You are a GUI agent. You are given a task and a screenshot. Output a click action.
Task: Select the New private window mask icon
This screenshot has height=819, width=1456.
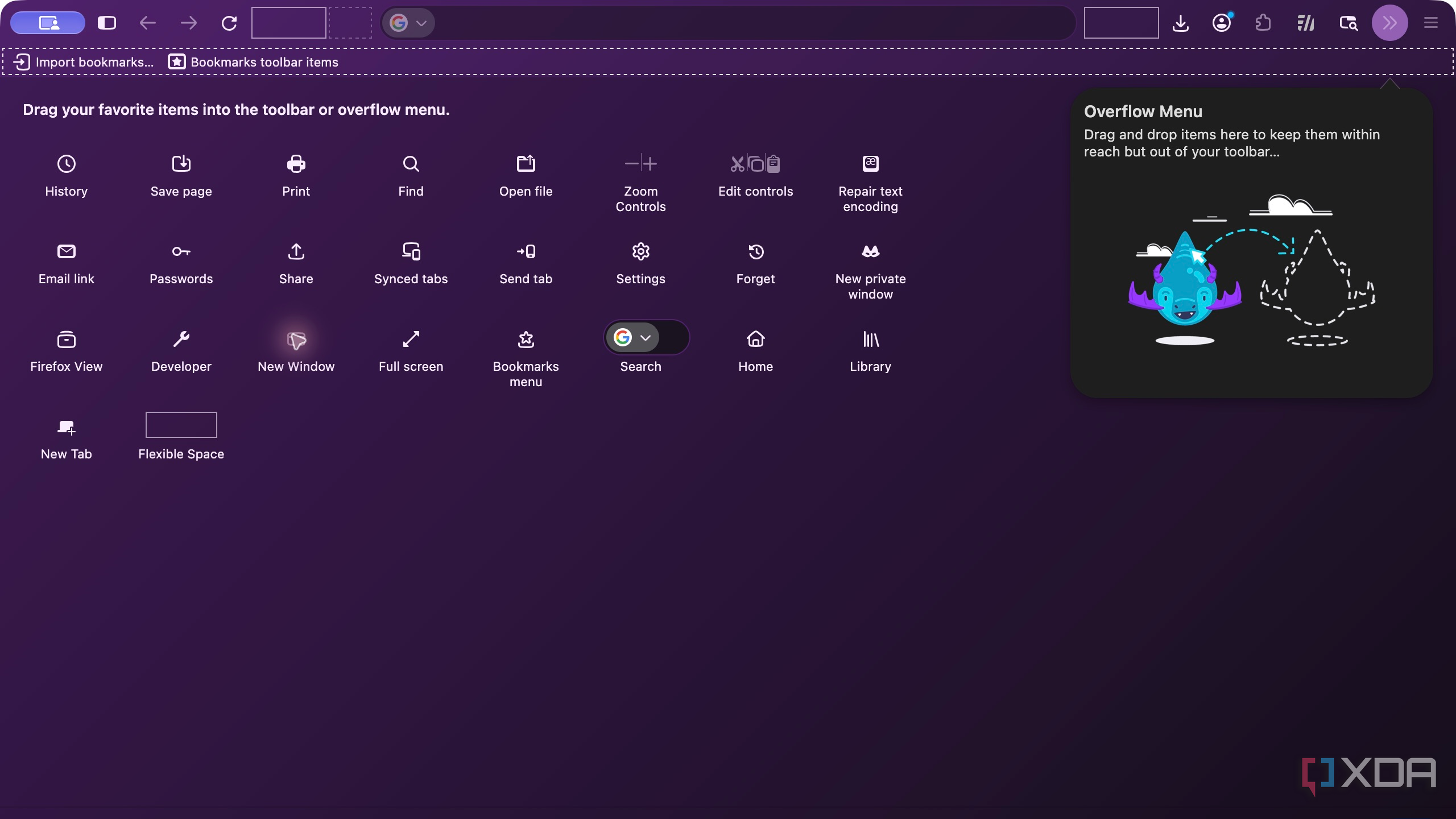[x=871, y=251]
